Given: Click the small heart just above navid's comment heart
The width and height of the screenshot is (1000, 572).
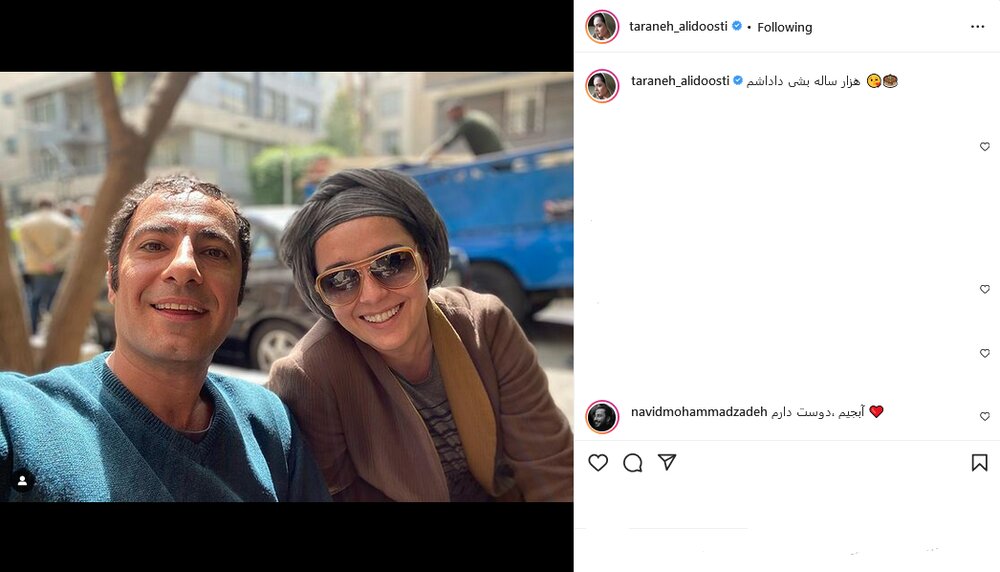Looking at the screenshot, I should point(985,353).
